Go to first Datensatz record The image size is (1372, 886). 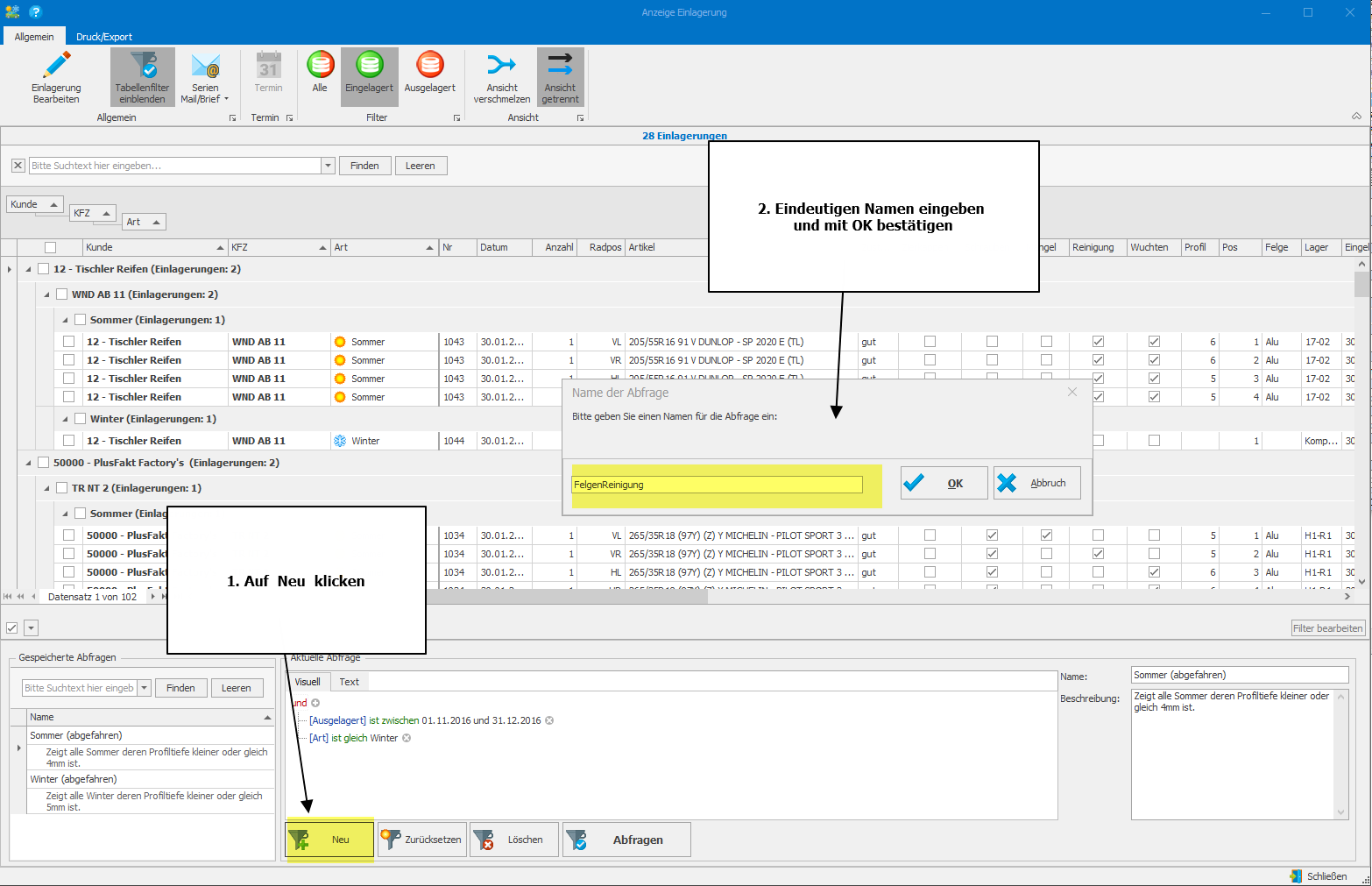click(x=8, y=597)
